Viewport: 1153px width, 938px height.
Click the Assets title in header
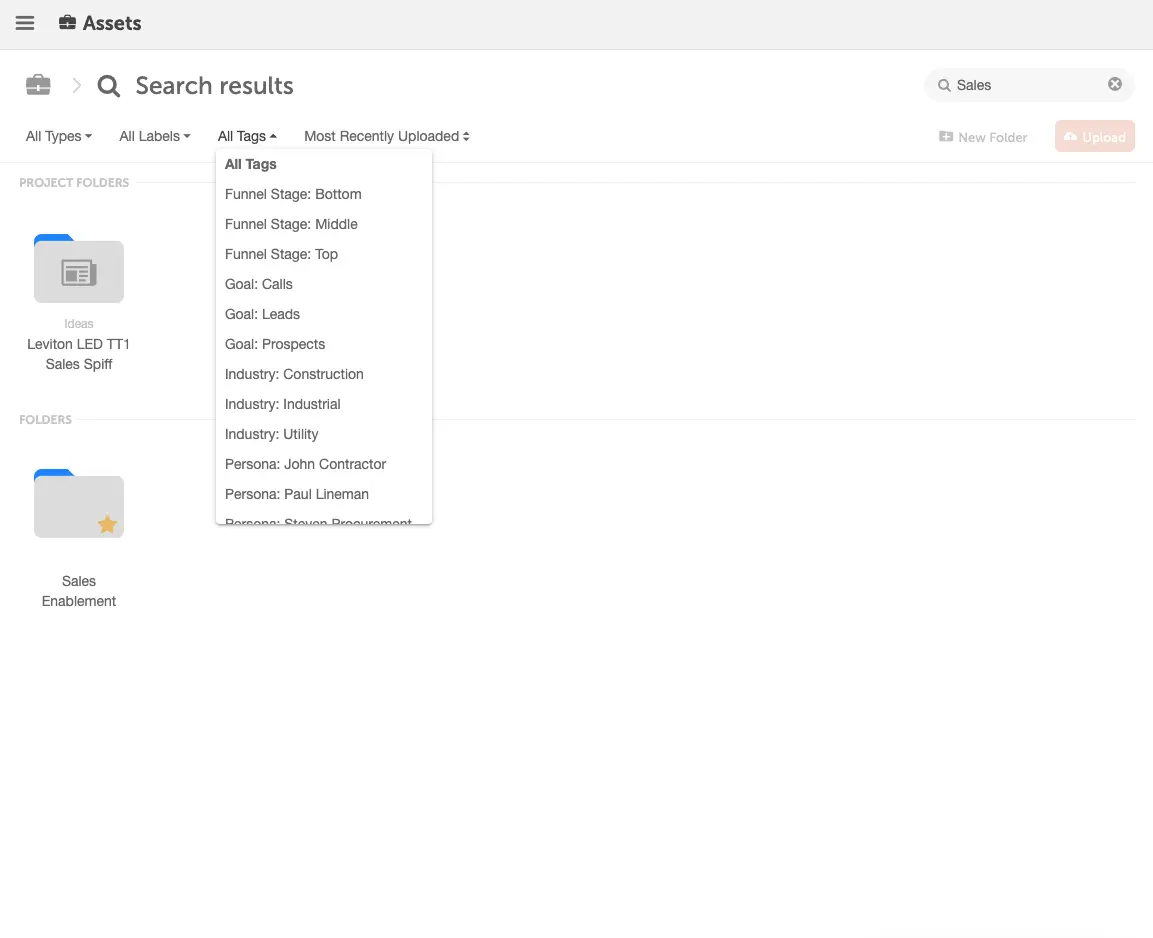(112, 23)
